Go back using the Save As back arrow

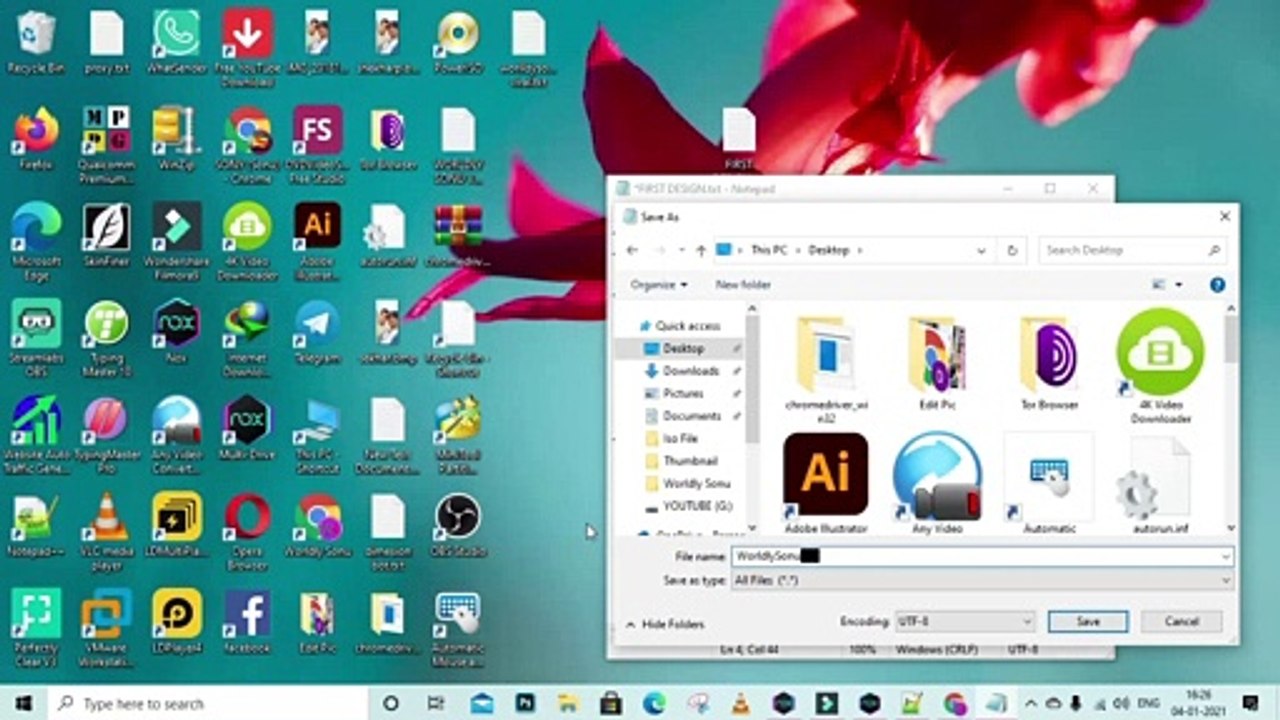(x=632, y=250)
